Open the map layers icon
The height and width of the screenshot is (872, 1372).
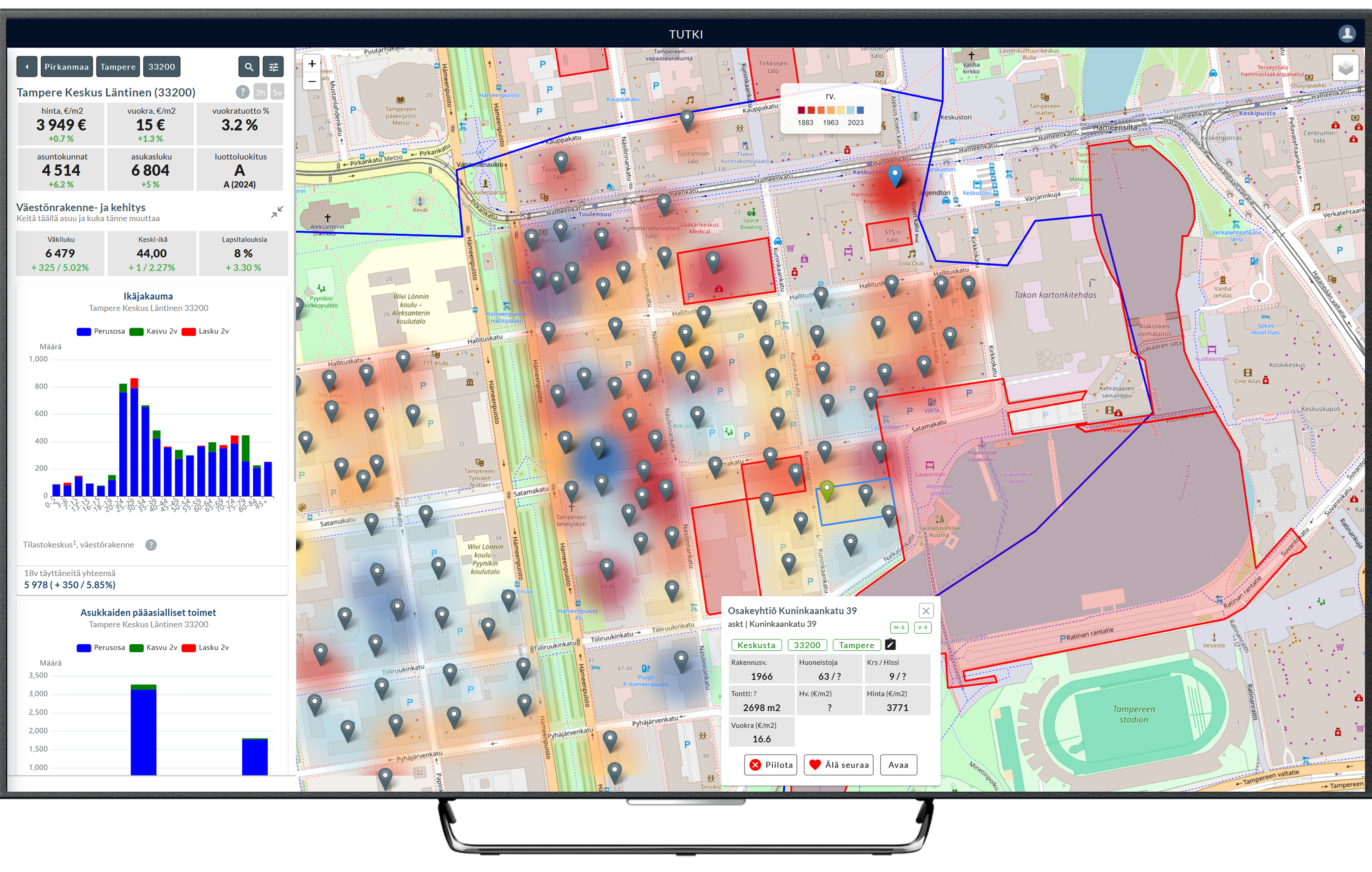(x=1345, y=68)
